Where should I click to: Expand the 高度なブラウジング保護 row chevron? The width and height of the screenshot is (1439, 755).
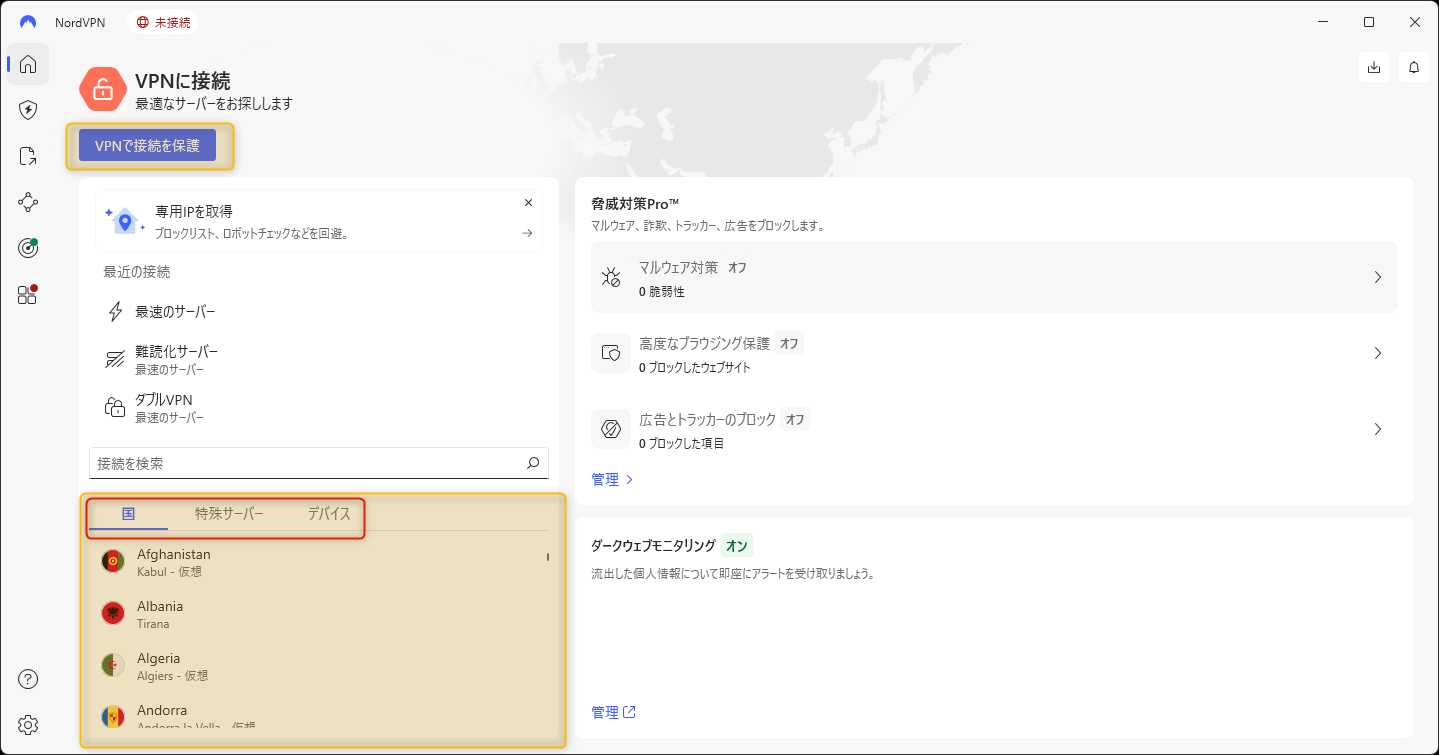pyautogui.click(x=1377, y=353)
